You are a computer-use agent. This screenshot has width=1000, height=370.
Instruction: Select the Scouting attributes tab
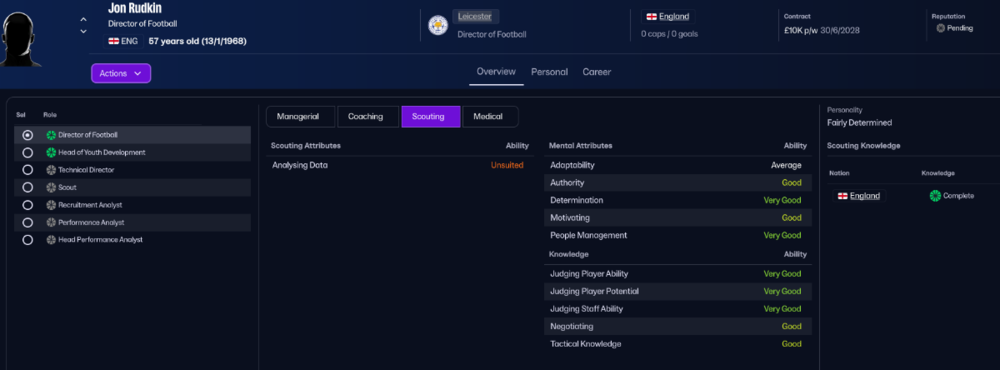[430, 117]
